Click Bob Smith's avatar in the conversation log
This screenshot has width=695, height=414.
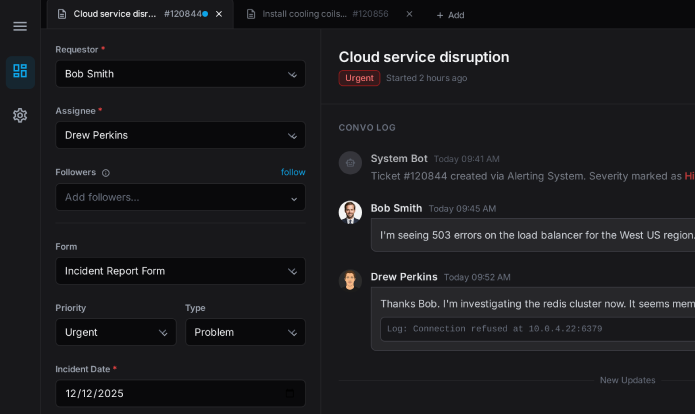tap(350, 212)
